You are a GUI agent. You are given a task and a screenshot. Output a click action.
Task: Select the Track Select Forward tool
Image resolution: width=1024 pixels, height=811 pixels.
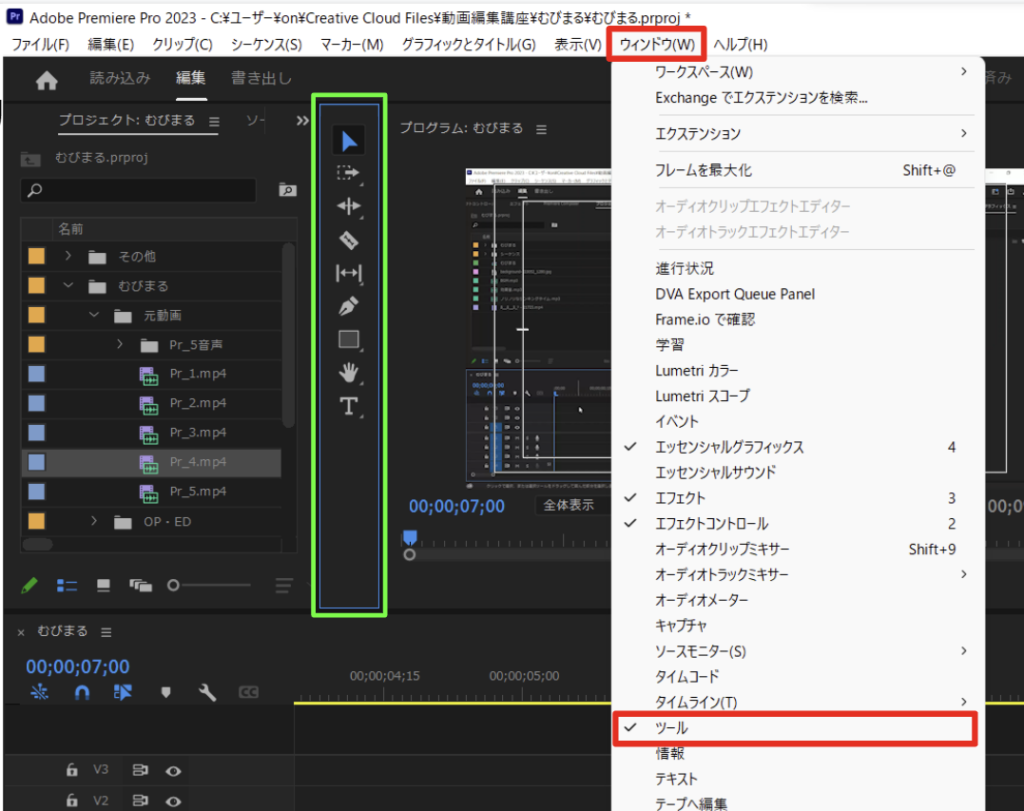coord(348,172)
